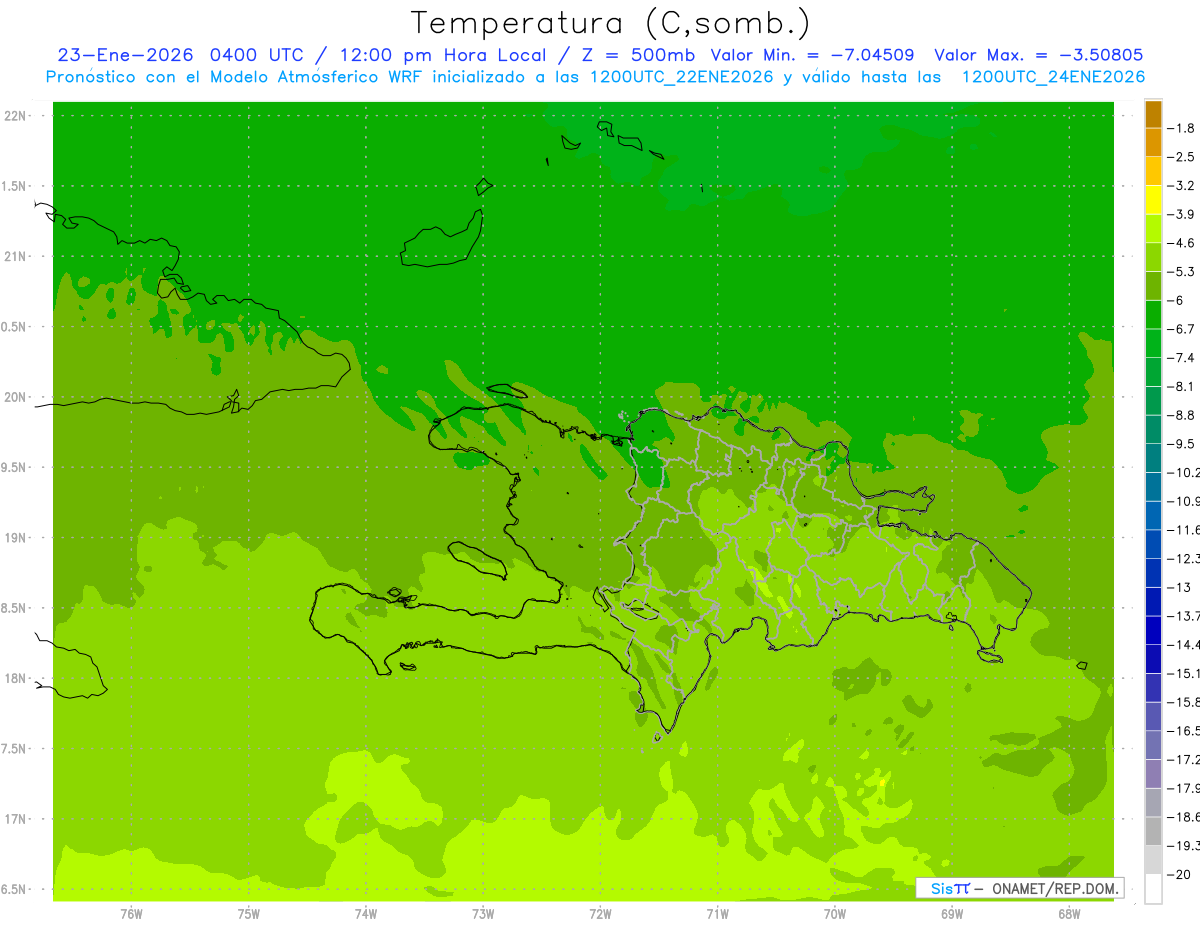Viewport: 1200px width, 927px height.
Task: Click the gold swatch between -2.5 and -3.2
Action: coord(1153,172)
